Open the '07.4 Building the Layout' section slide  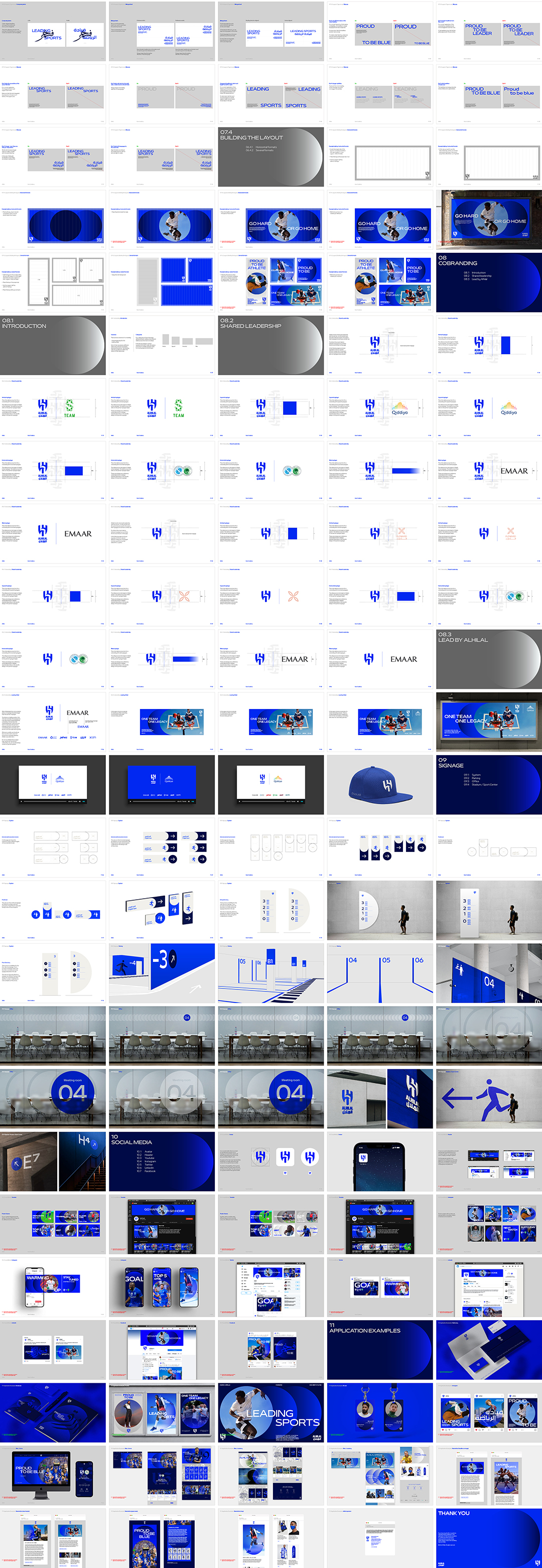(x=270, y=157)
